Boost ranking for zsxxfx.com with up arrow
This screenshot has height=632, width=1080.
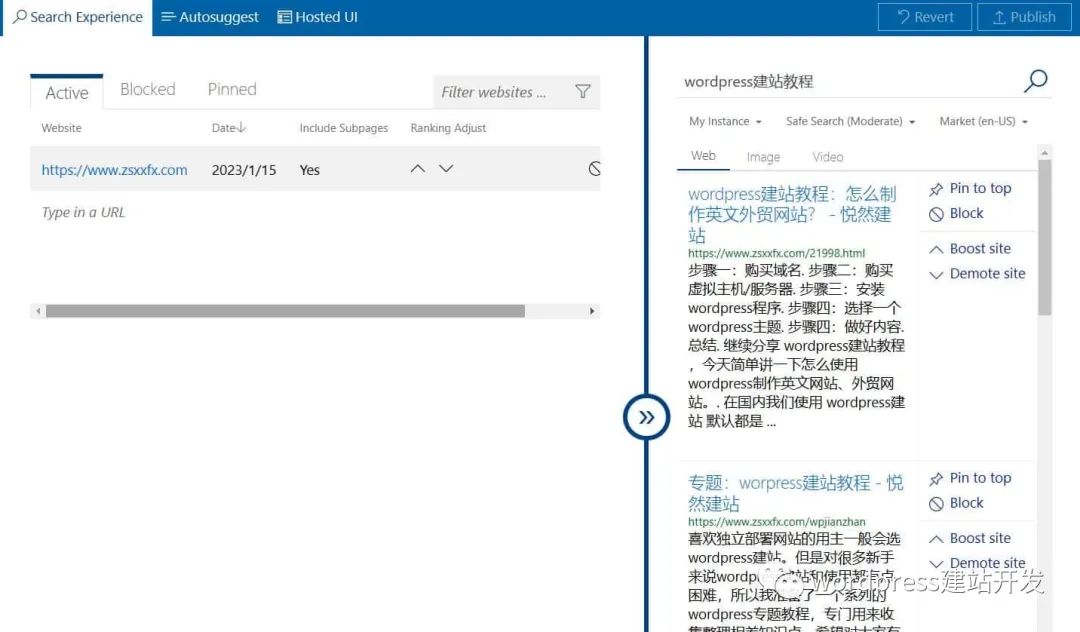417,169
